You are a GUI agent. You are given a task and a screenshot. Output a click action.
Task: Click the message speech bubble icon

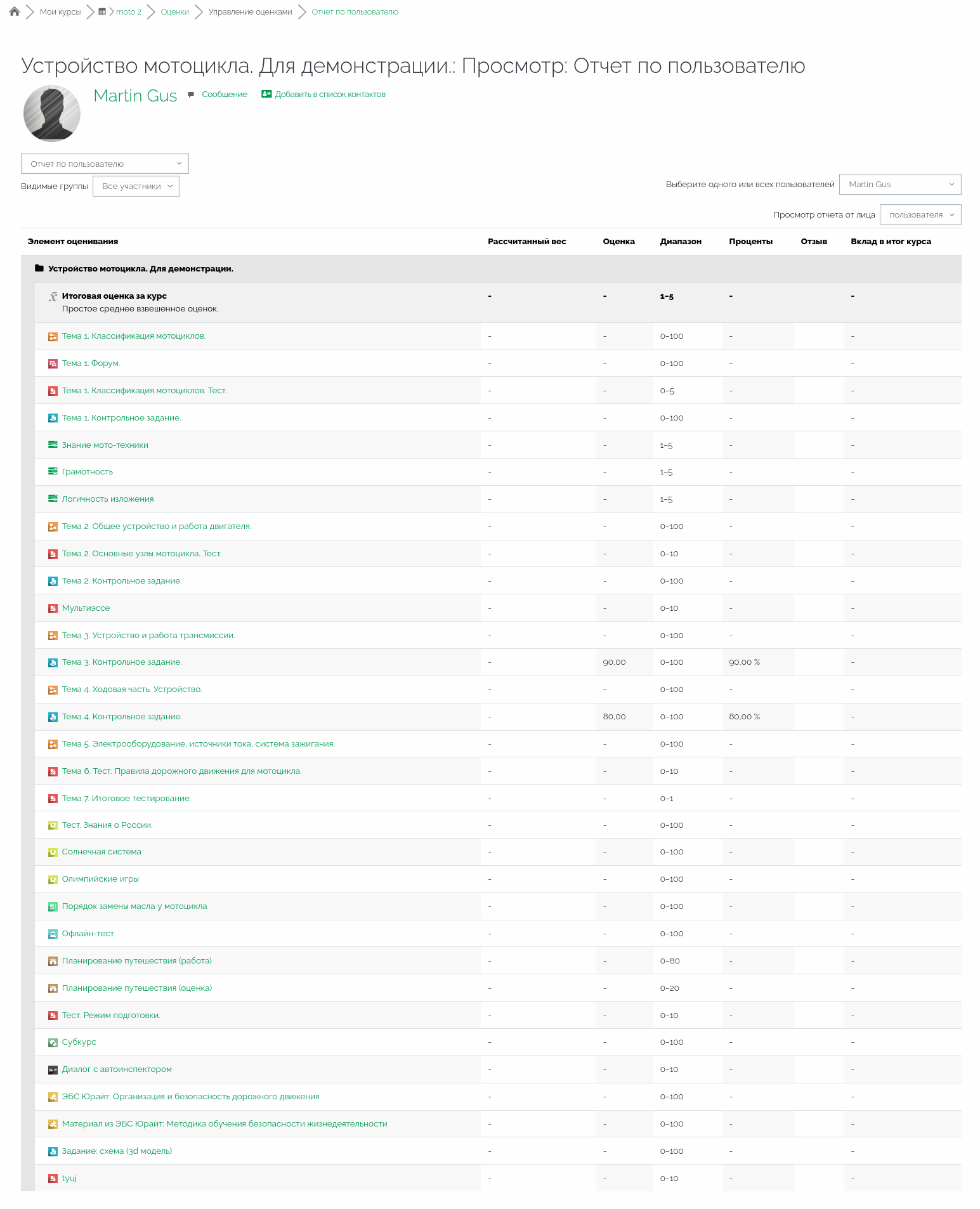tap(191, 95)
